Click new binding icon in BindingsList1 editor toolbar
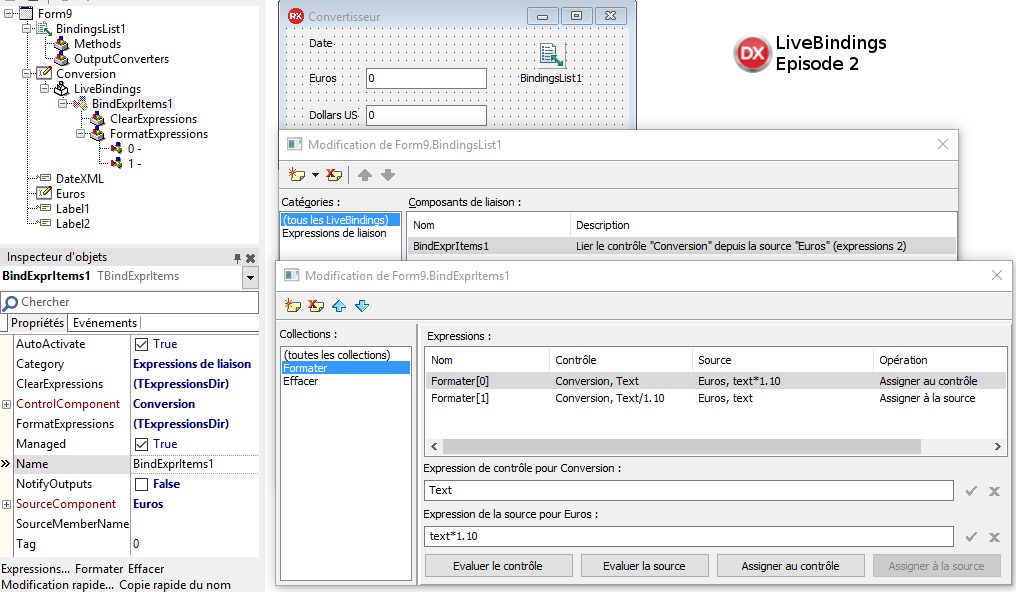The height and width of the screenshot is (592, 1016). pyautogui.click(x=296, y=175)
